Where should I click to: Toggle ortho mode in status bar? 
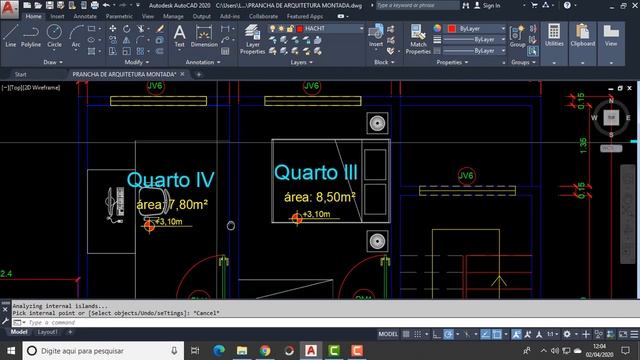coord(436,334)
